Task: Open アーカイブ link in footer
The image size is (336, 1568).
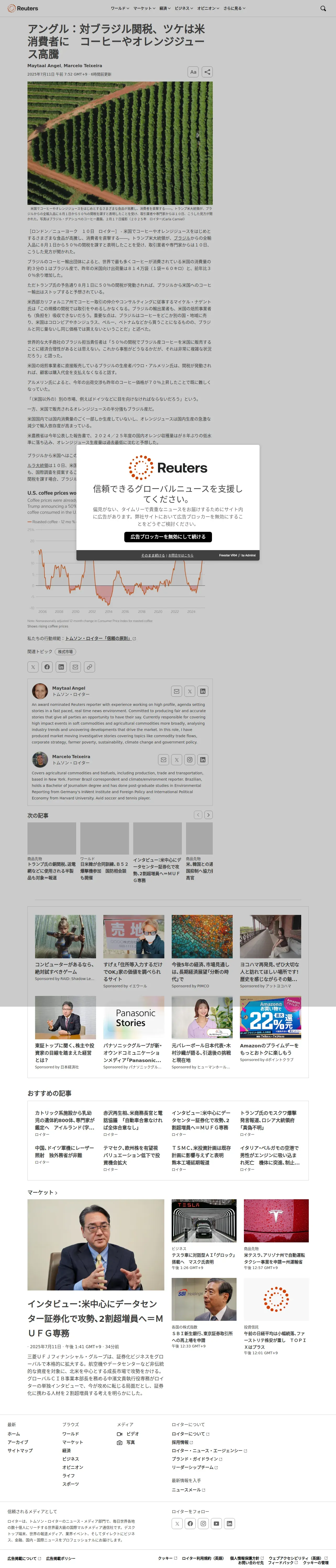Action: (18, 1442)
